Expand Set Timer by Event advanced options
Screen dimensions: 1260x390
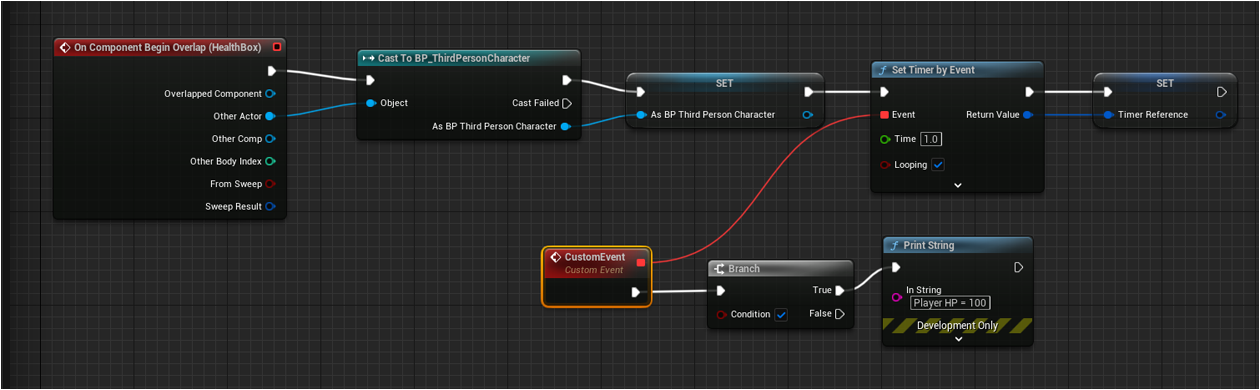957,185
